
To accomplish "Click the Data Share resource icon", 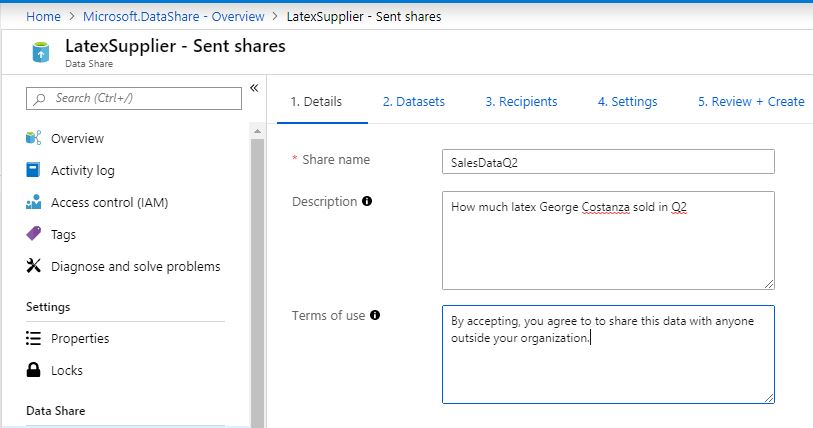I will pyautogui.click(x=41, y=52).
